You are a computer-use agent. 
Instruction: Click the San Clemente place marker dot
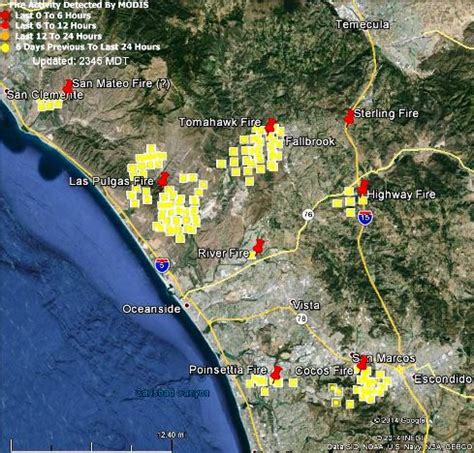(x=7, y=90)
